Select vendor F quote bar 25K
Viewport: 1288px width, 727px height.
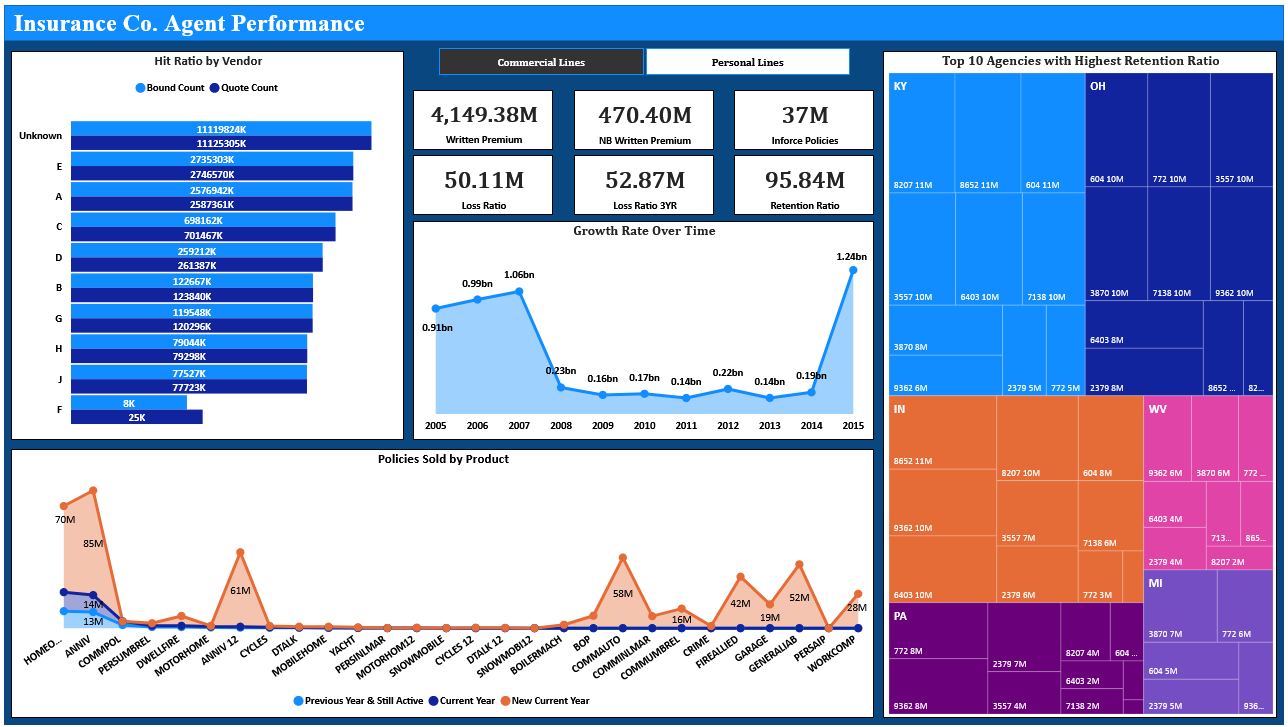click(137, 417)
